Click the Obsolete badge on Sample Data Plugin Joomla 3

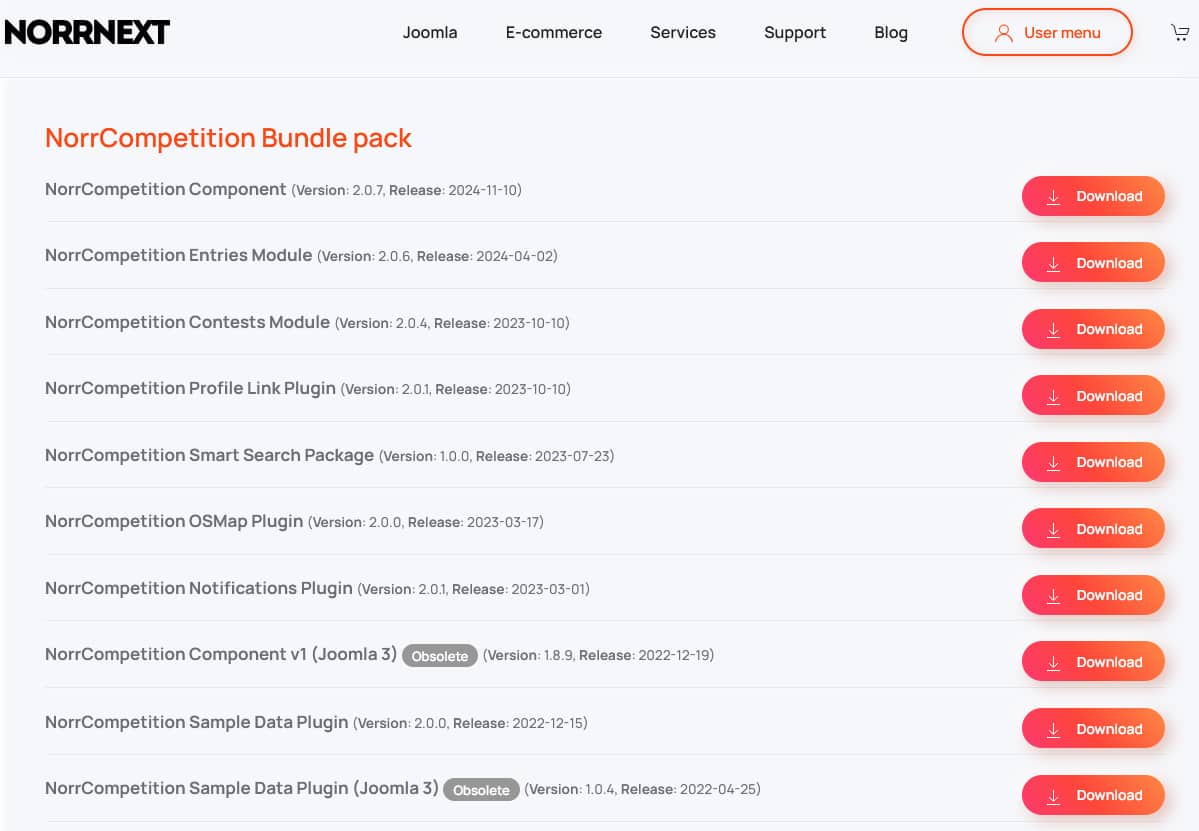(x=481, y=789)
